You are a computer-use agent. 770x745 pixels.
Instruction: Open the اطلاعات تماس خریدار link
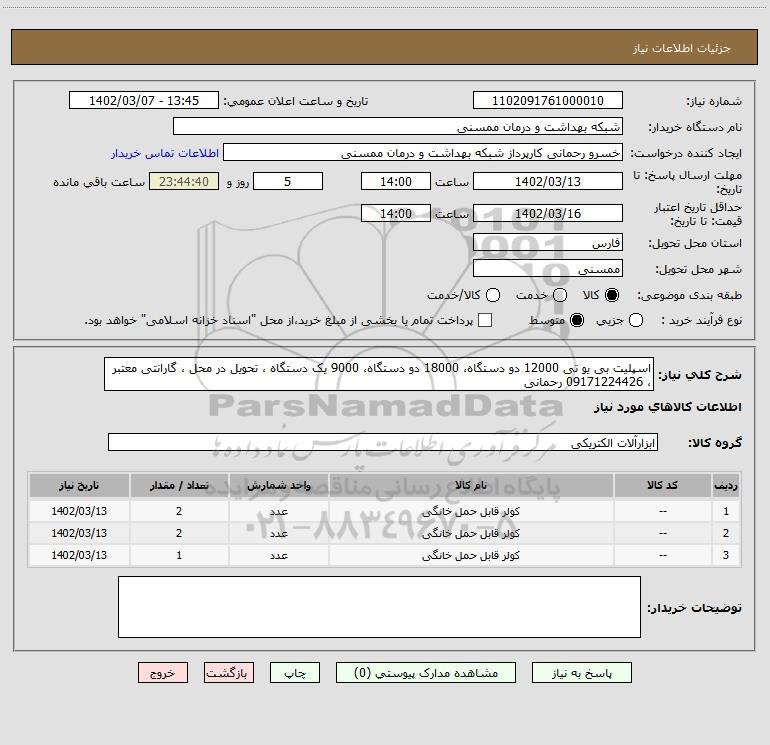point(165,153)
